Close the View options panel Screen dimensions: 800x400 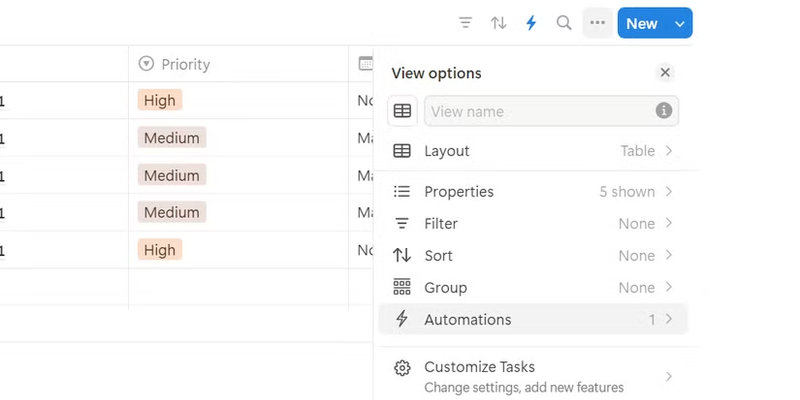[665, 72]
